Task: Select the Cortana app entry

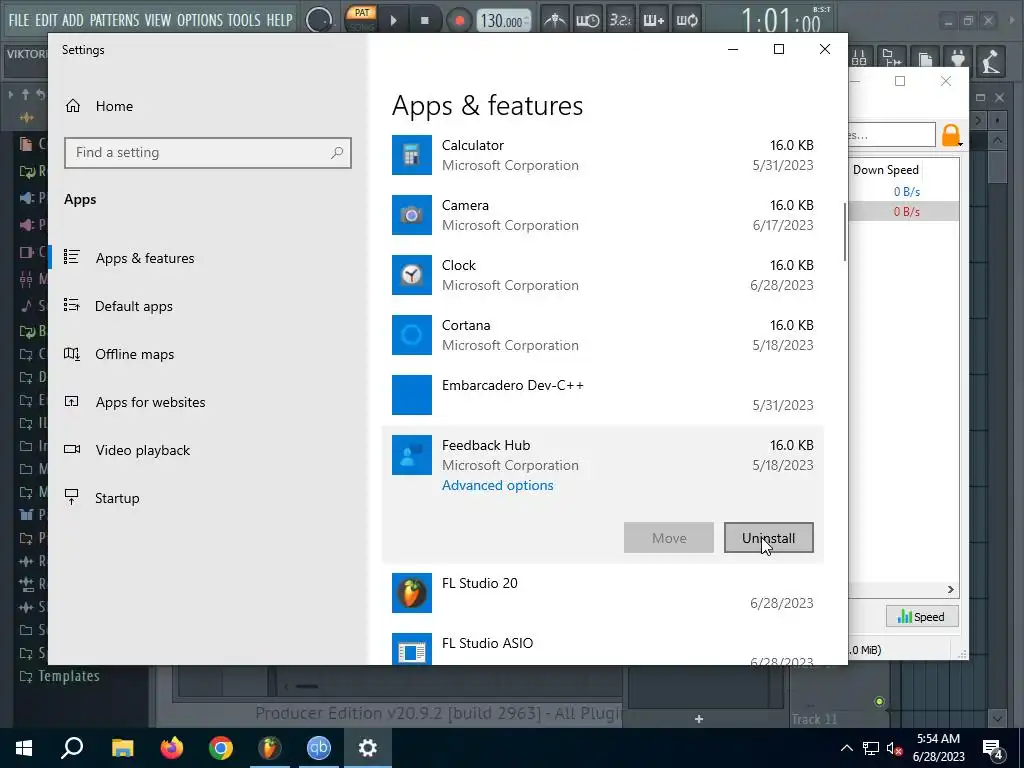Action: tap(603, 335)
